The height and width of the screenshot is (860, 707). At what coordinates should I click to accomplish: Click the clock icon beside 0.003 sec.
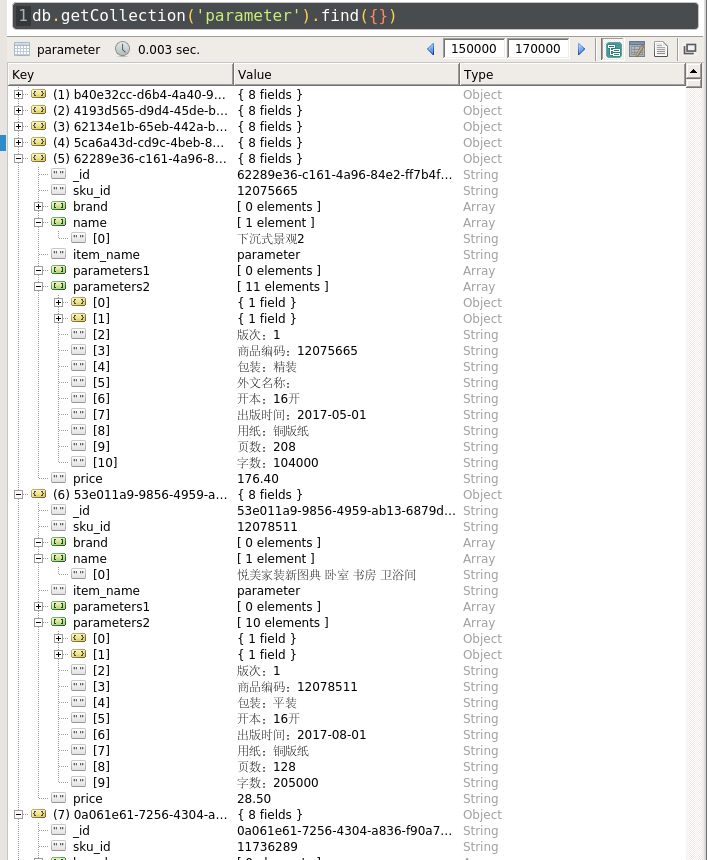(x=122, y=49)
